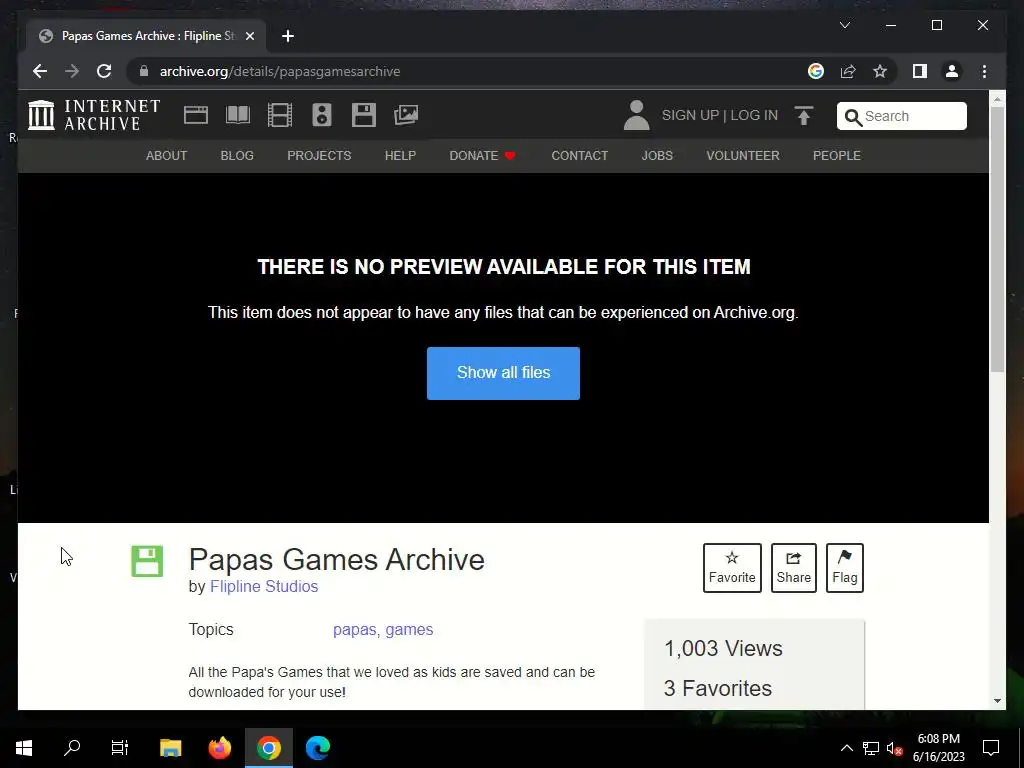Click the green software item icon beside title
This screenshot has width=1024, height=768.
tap(147, 561)
